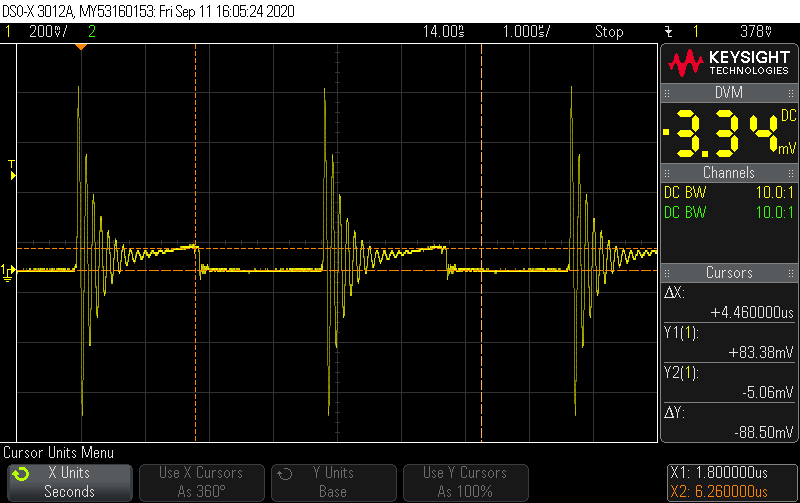Click the Y Units rotate arrow icon
Screen dimensions: 800x503
point(285,474)
